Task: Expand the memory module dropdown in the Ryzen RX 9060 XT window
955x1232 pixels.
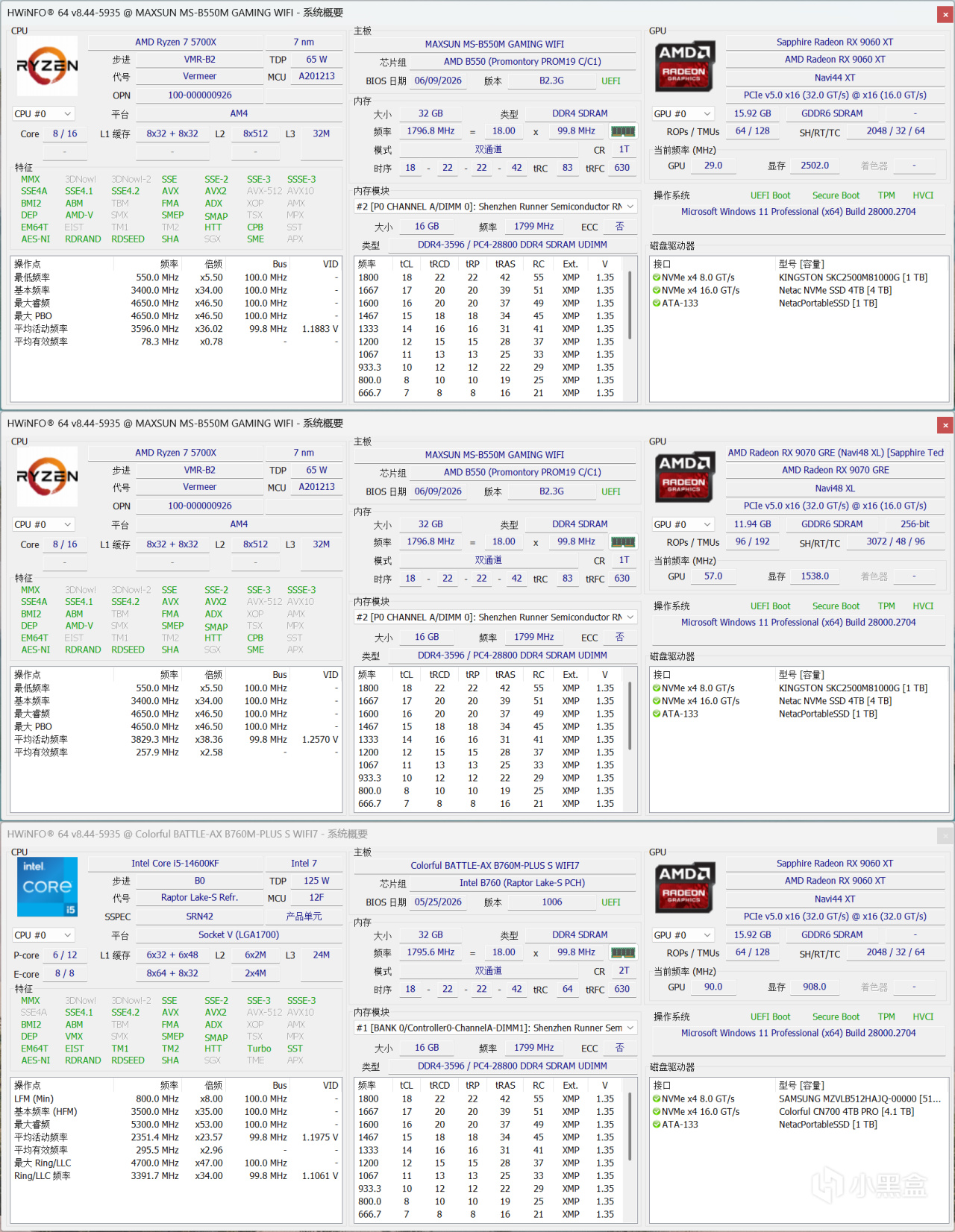Action: pos(495,207)
